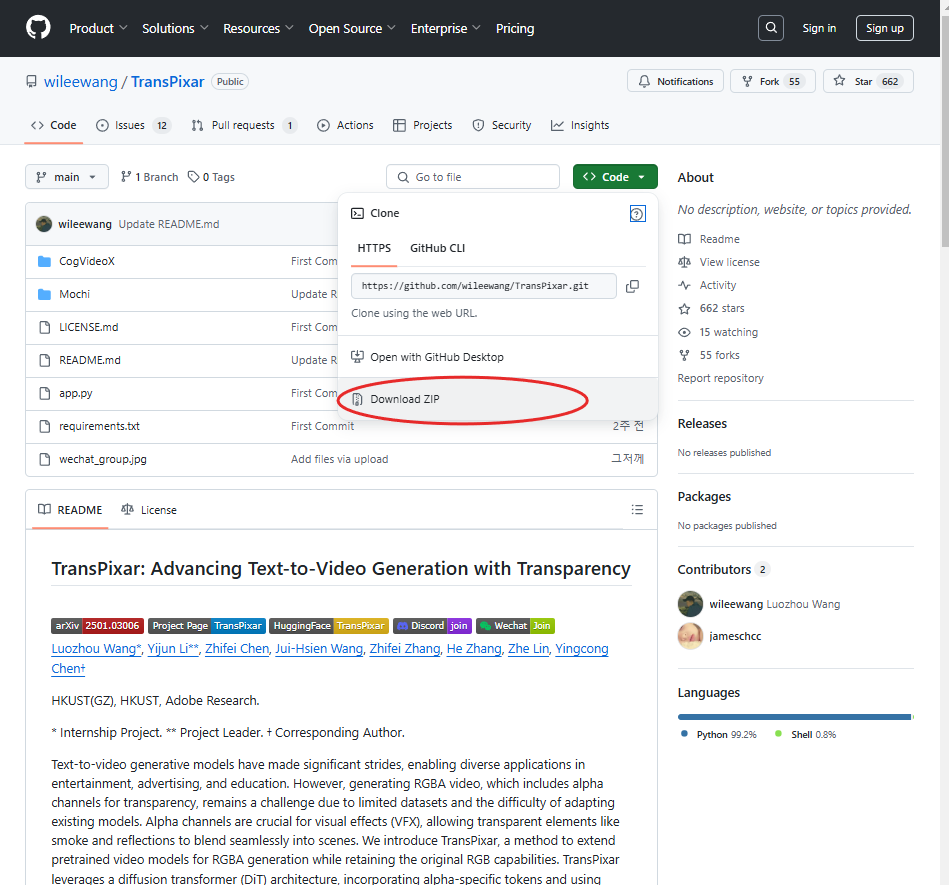Open the Open Source dropdown
Screen dimensions: 949x885
coord(352,28)
